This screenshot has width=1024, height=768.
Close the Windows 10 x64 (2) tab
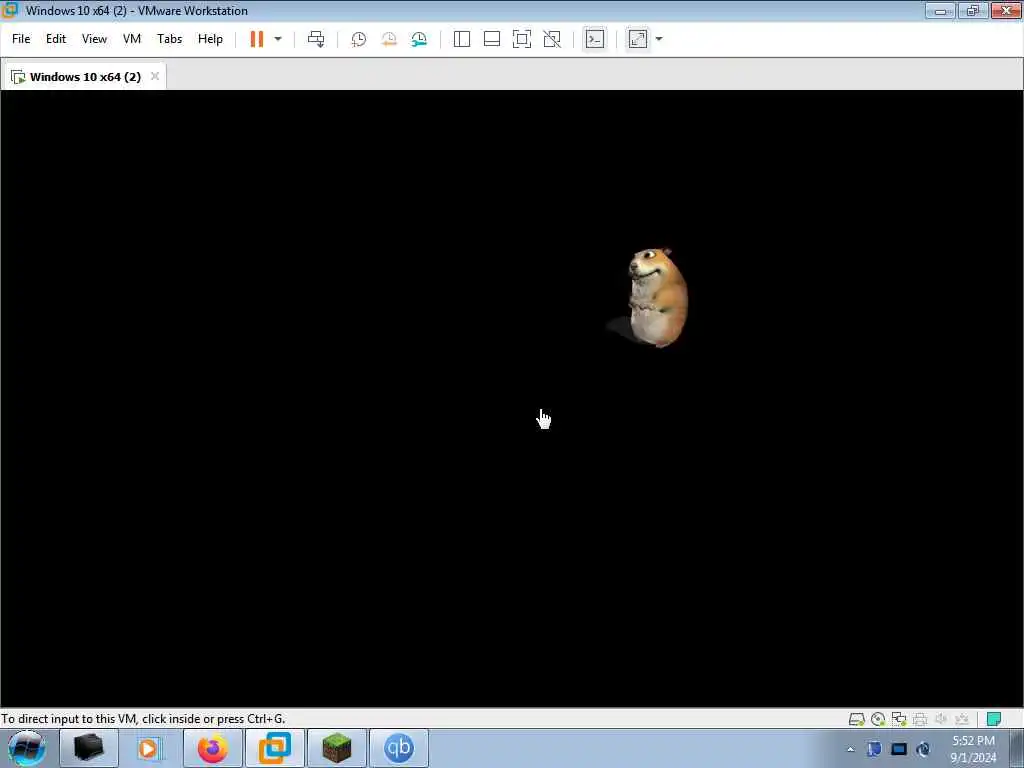155,76
